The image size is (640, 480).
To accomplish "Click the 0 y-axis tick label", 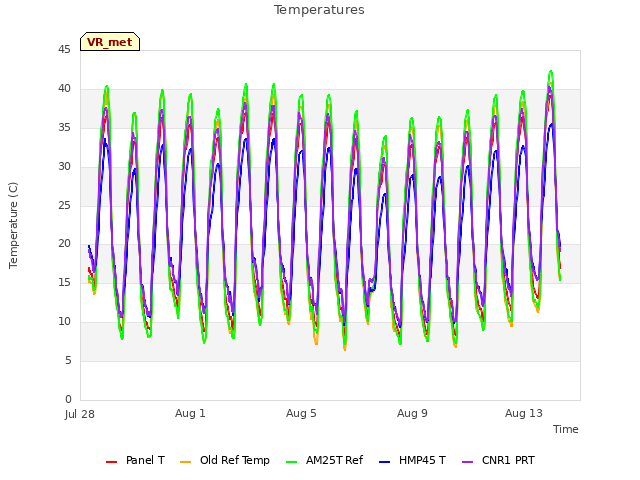I will pyautogui.click(x=68, y=399).
